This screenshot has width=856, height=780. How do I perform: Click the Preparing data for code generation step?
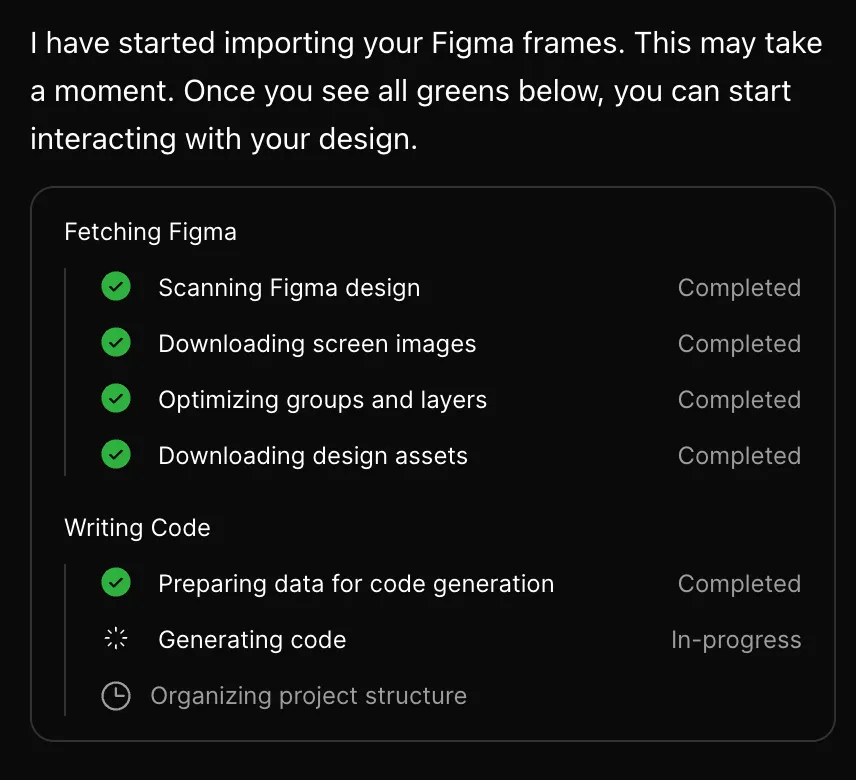(x=356, y=583)
